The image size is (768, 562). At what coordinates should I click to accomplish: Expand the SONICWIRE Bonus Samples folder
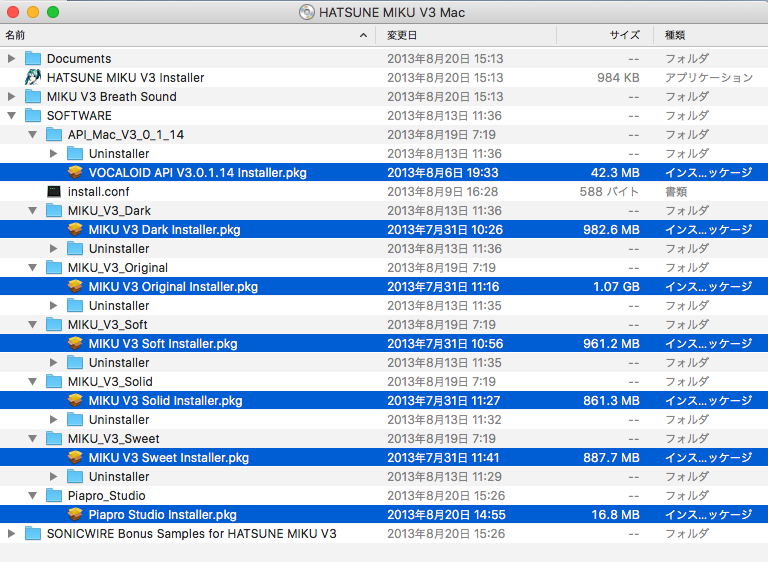tap(11, 534)
